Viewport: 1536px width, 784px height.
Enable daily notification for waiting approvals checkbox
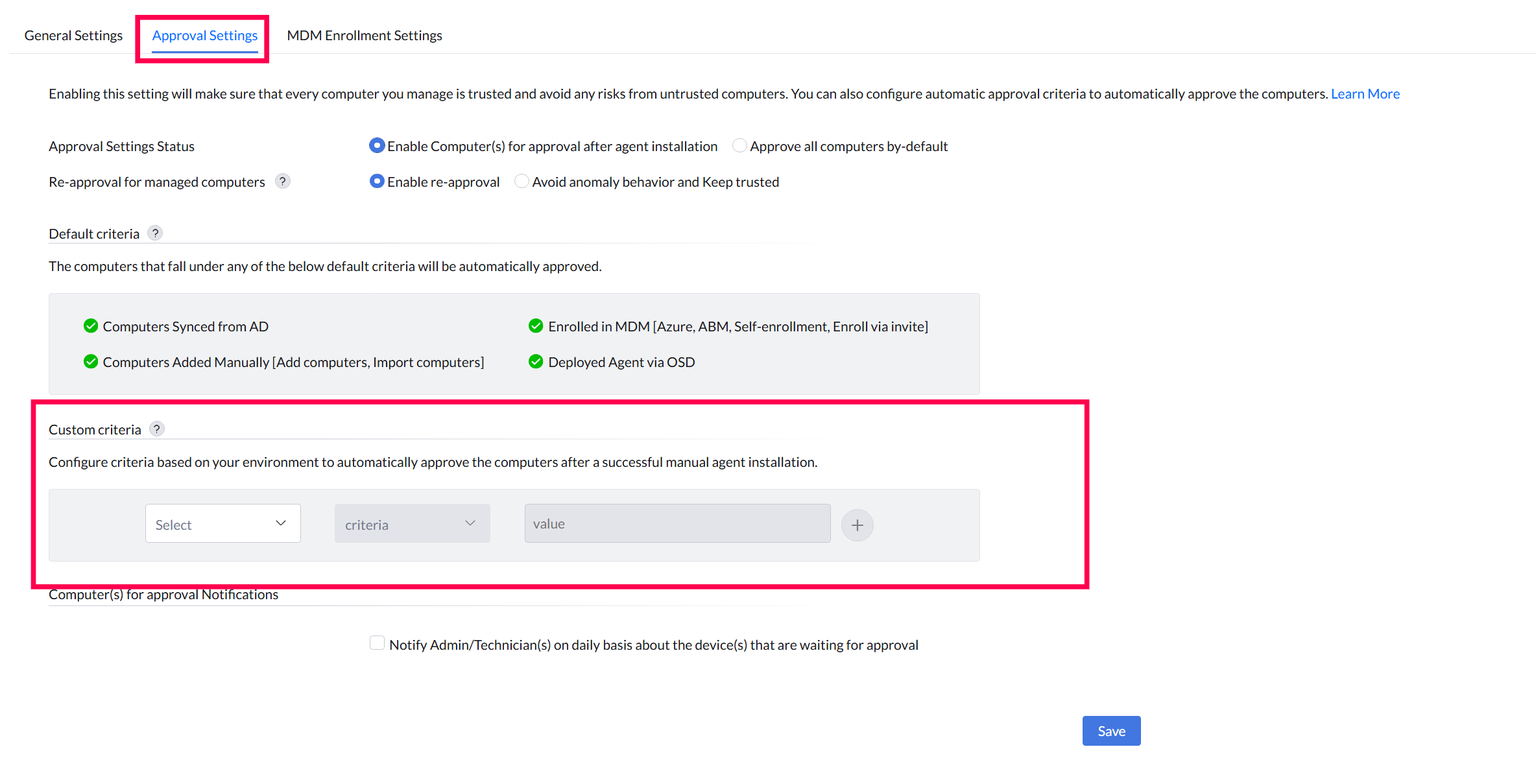pos(377,643)
